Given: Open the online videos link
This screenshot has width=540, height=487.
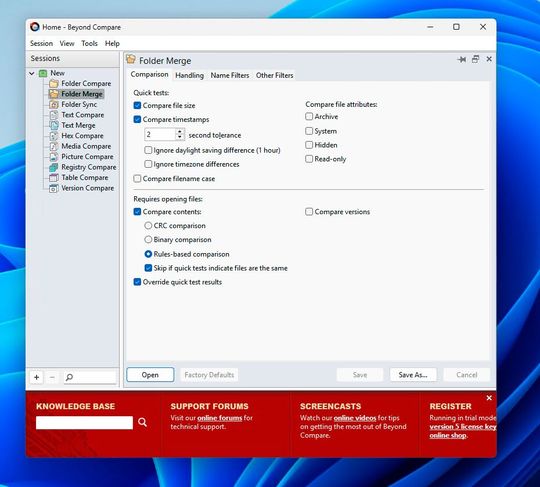Looking at the screenshot, I should click(x=355, y=418).
